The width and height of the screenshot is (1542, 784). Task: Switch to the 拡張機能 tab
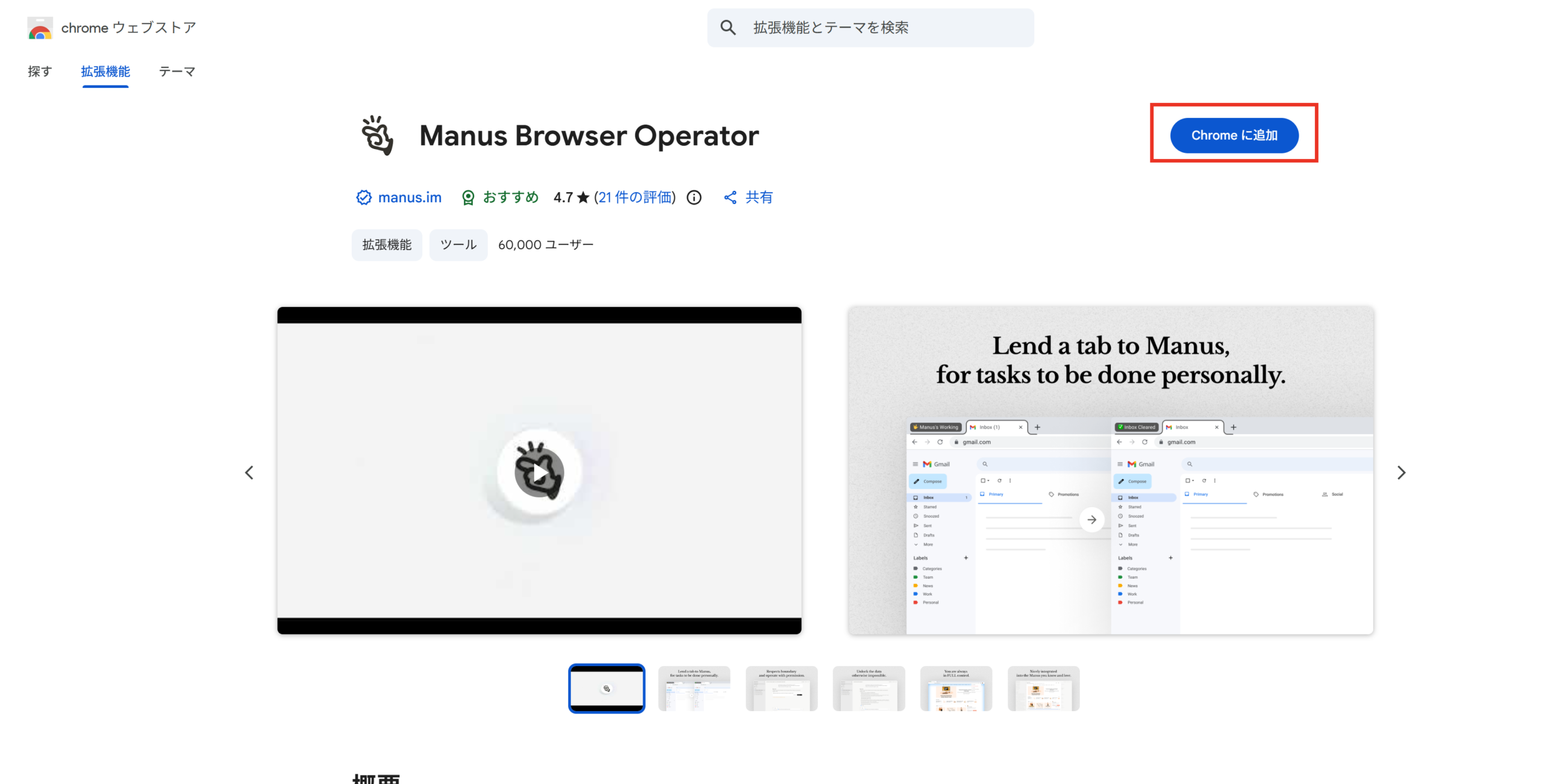(x=105, y=72)
